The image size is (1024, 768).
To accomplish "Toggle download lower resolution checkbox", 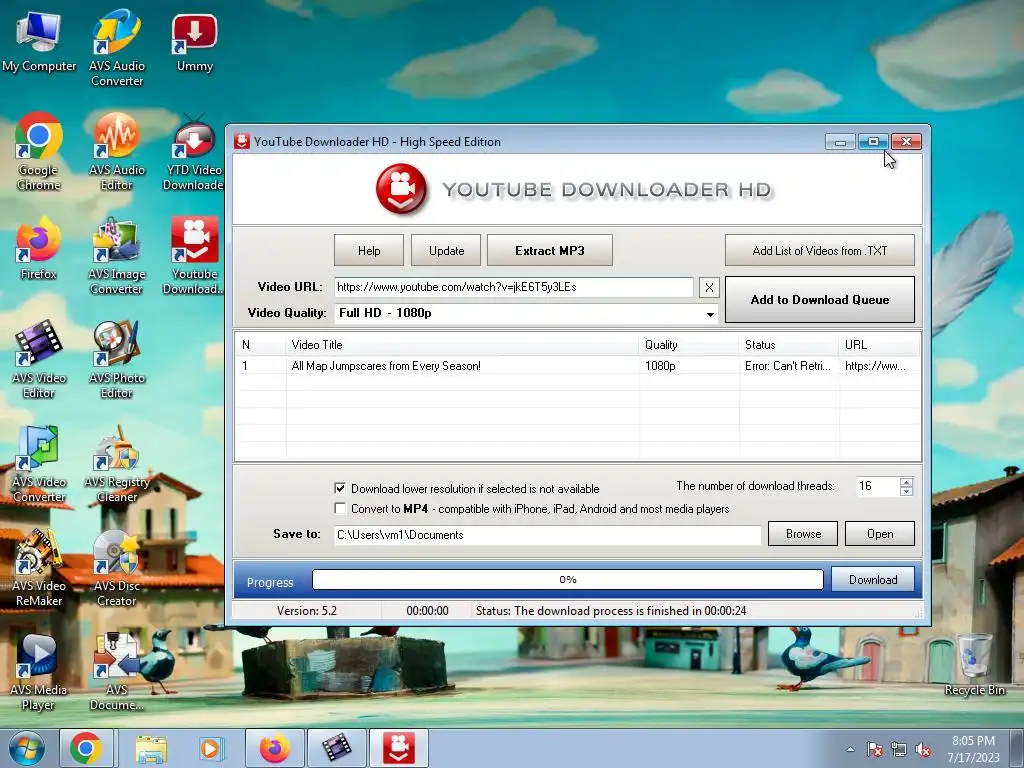I will 340,488.
